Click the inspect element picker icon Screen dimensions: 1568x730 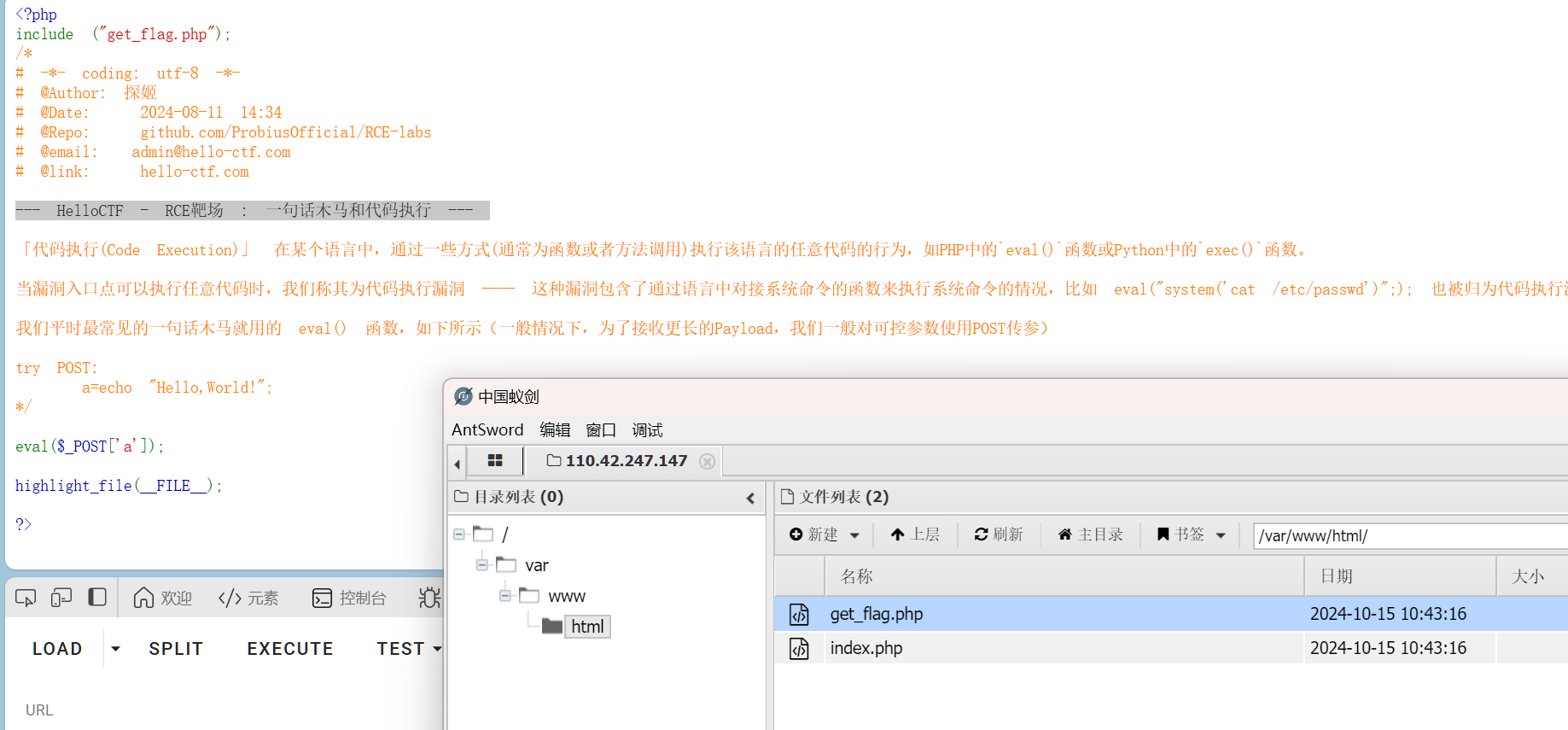click(26, 598)
